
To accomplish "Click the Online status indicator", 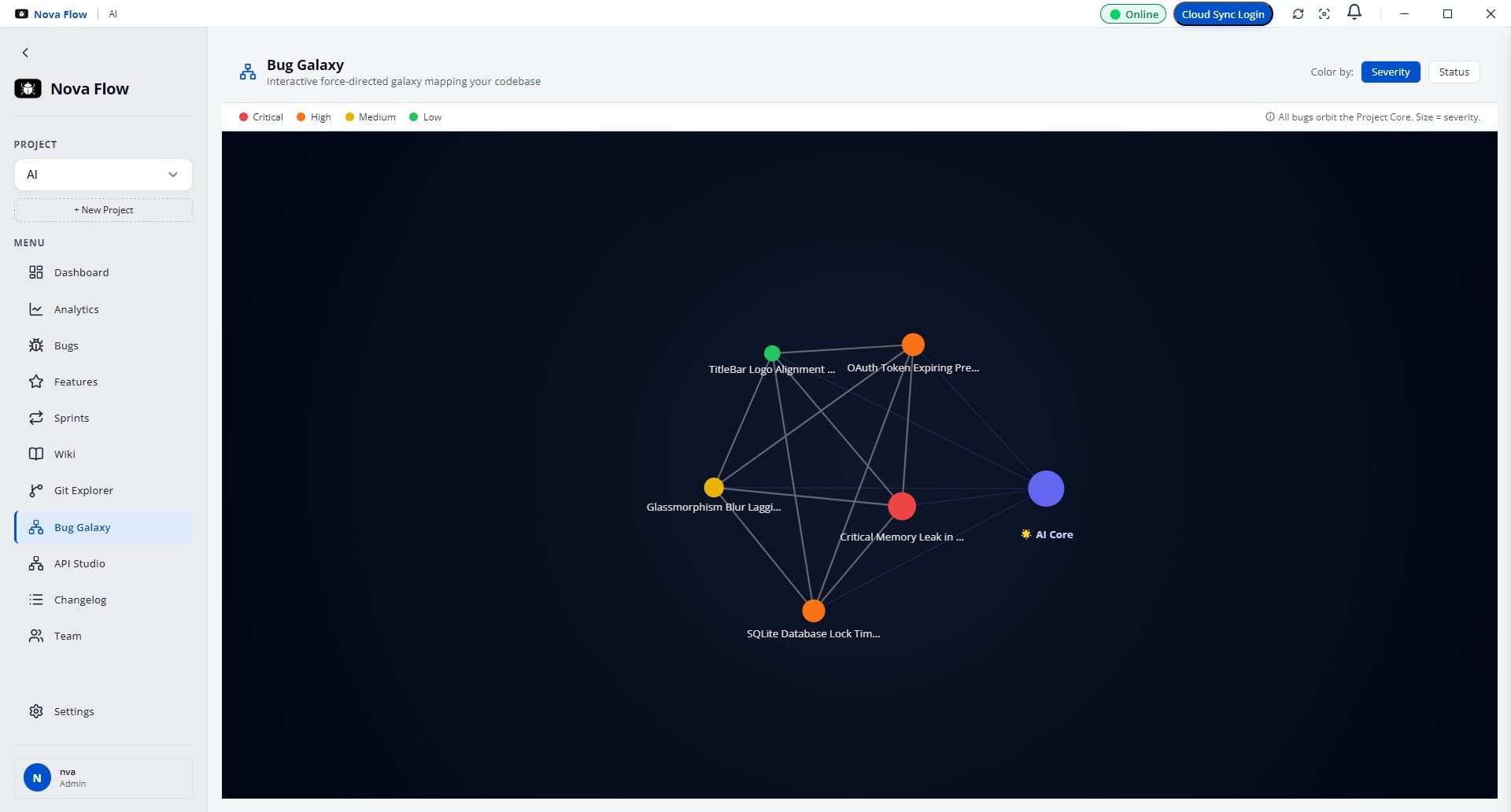I will (1133, 14).
